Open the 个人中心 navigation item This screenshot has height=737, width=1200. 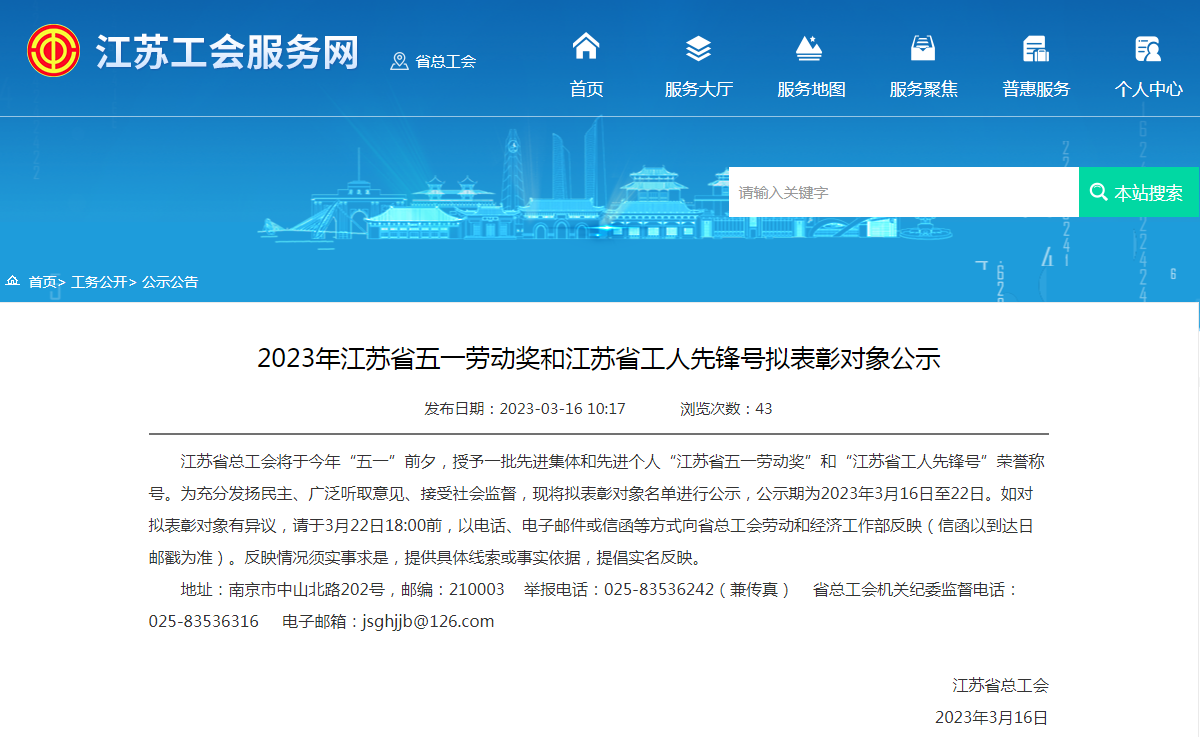pyautogui.click(x=1149, y=89)
